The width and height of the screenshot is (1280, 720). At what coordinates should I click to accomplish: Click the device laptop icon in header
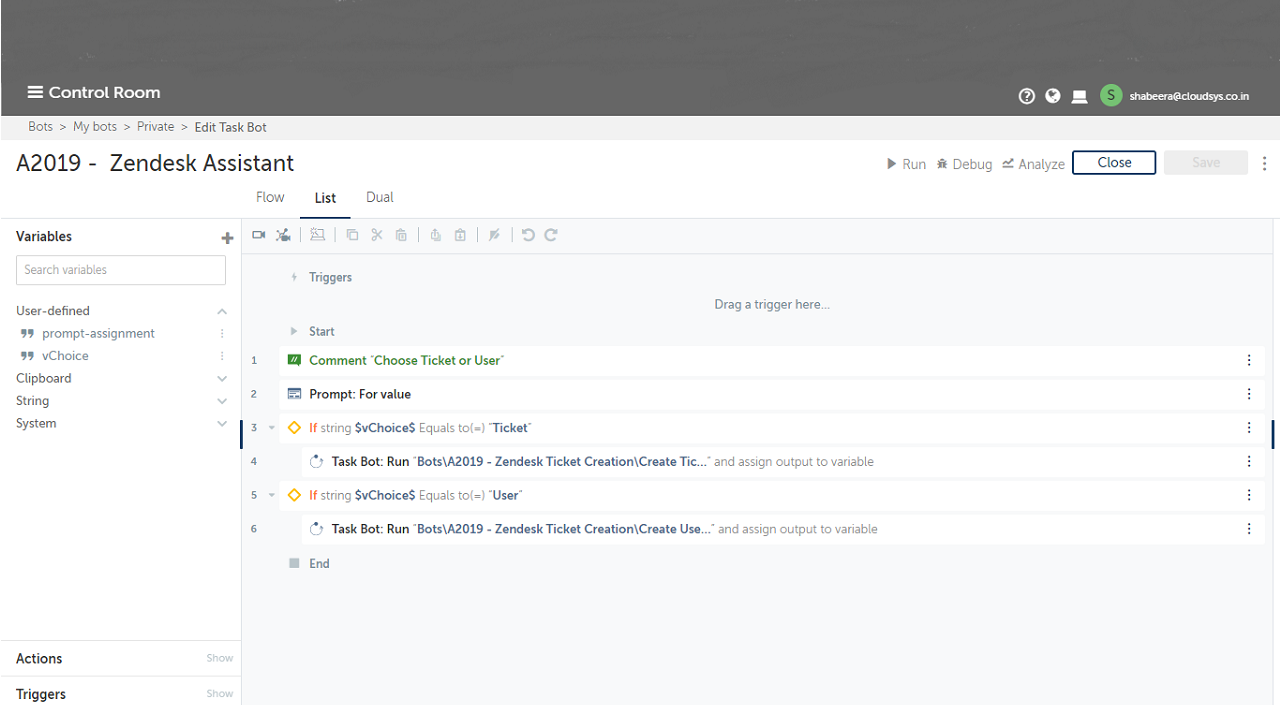tap(1079, 97)
